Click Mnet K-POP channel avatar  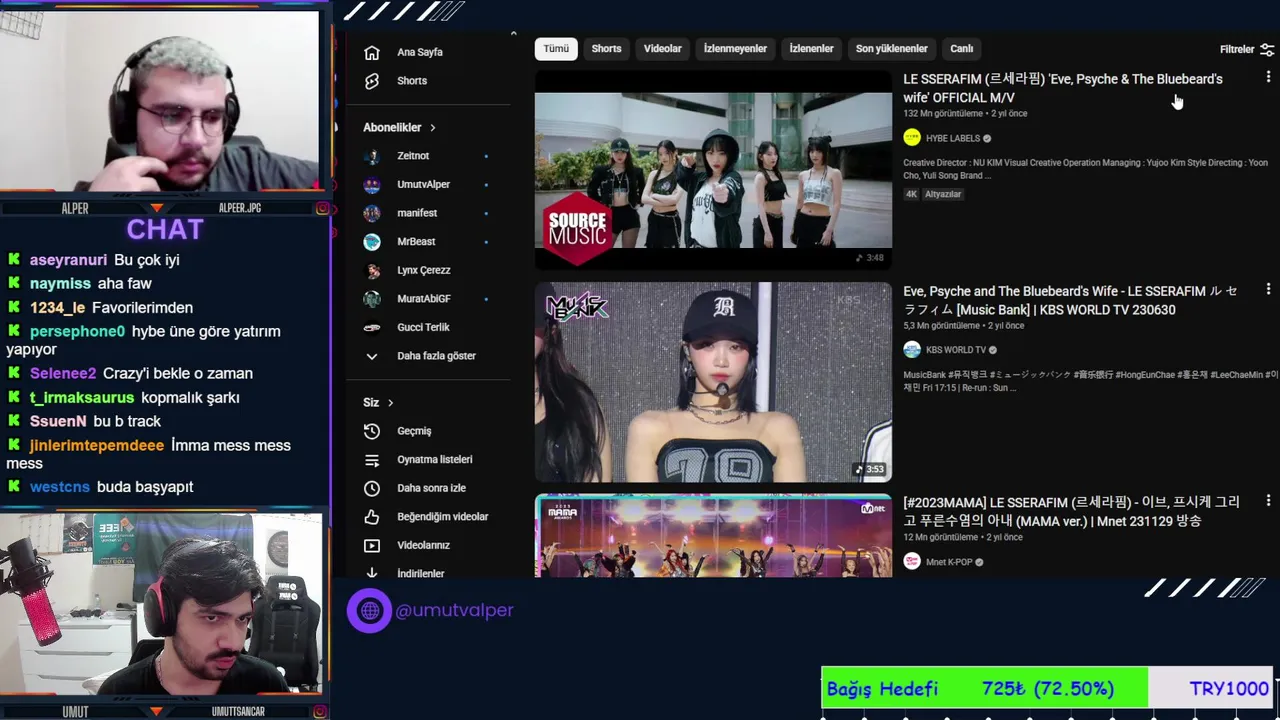[912, 562]
